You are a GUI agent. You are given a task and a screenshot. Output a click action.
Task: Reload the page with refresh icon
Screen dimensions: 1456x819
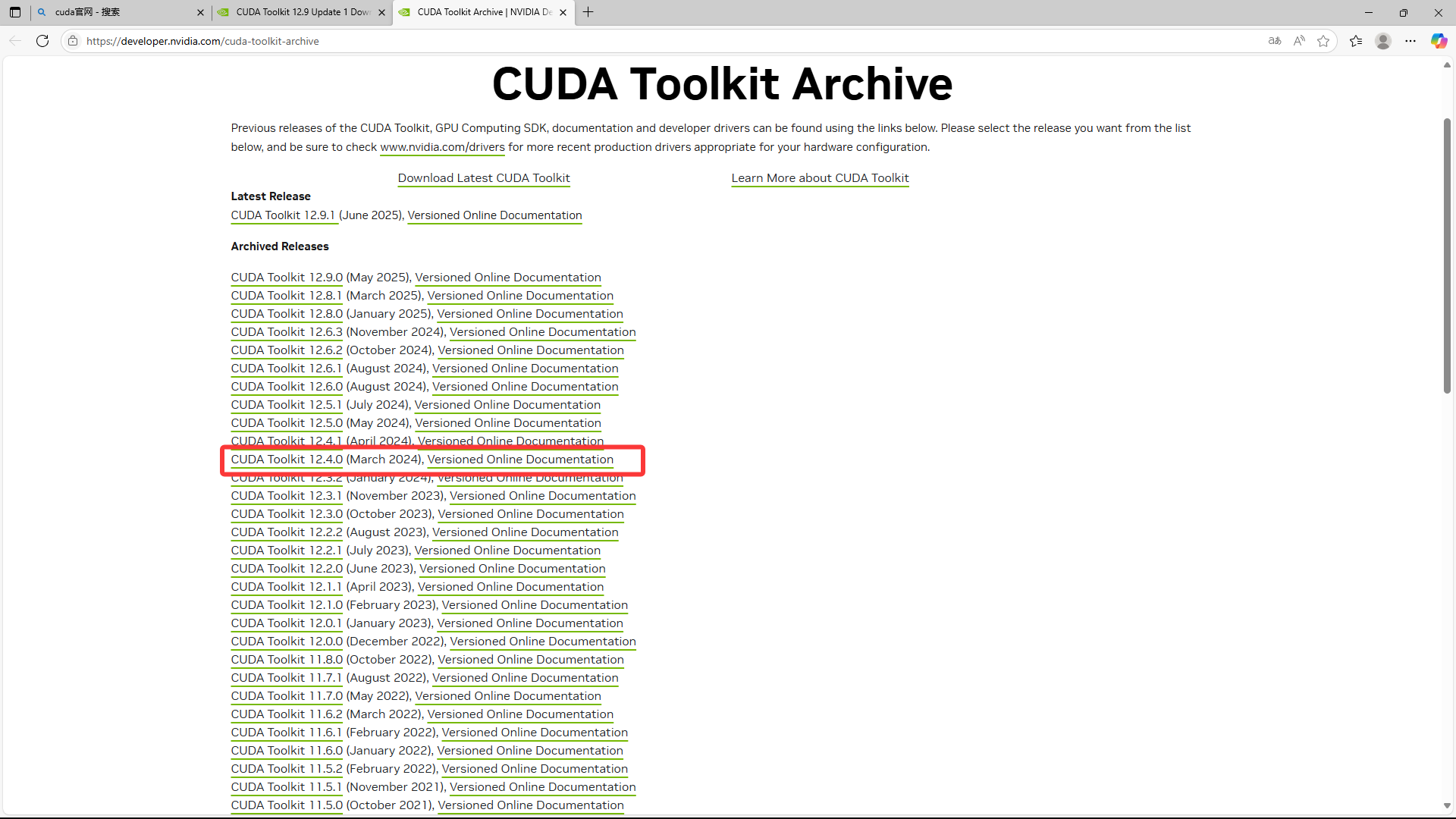pos(42,41)
